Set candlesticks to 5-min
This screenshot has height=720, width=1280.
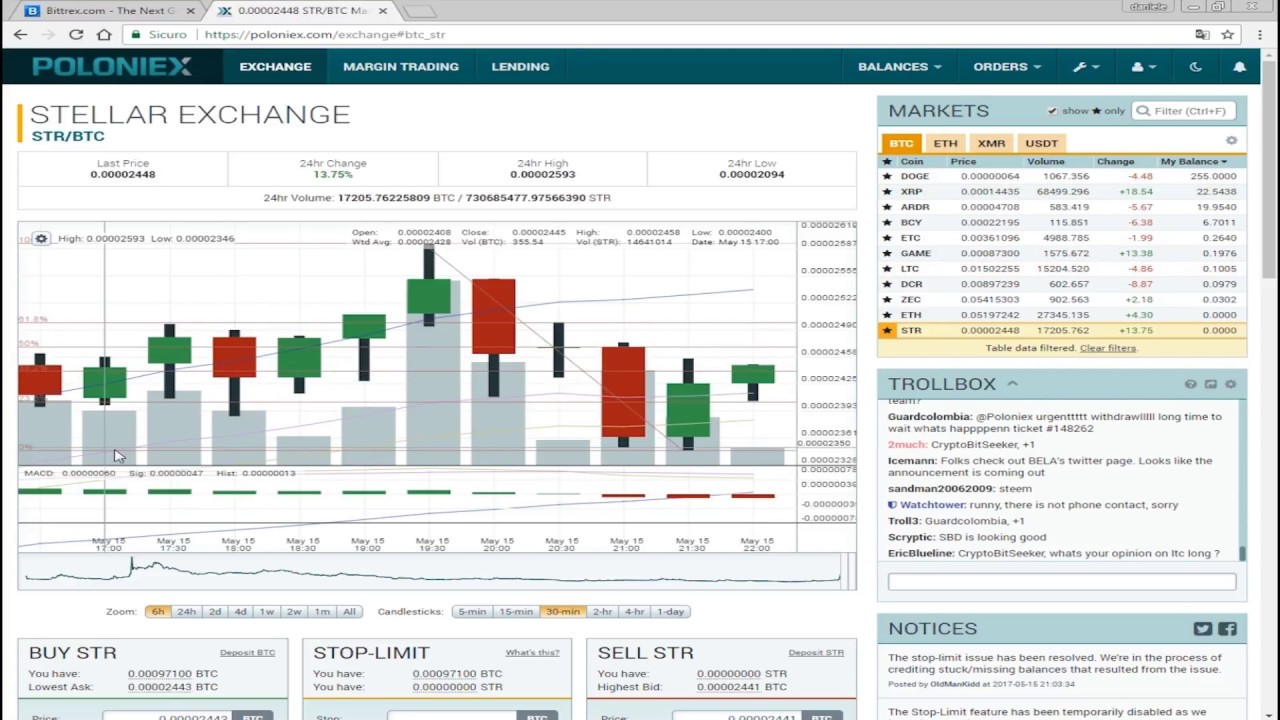click(x=471, y=611)
